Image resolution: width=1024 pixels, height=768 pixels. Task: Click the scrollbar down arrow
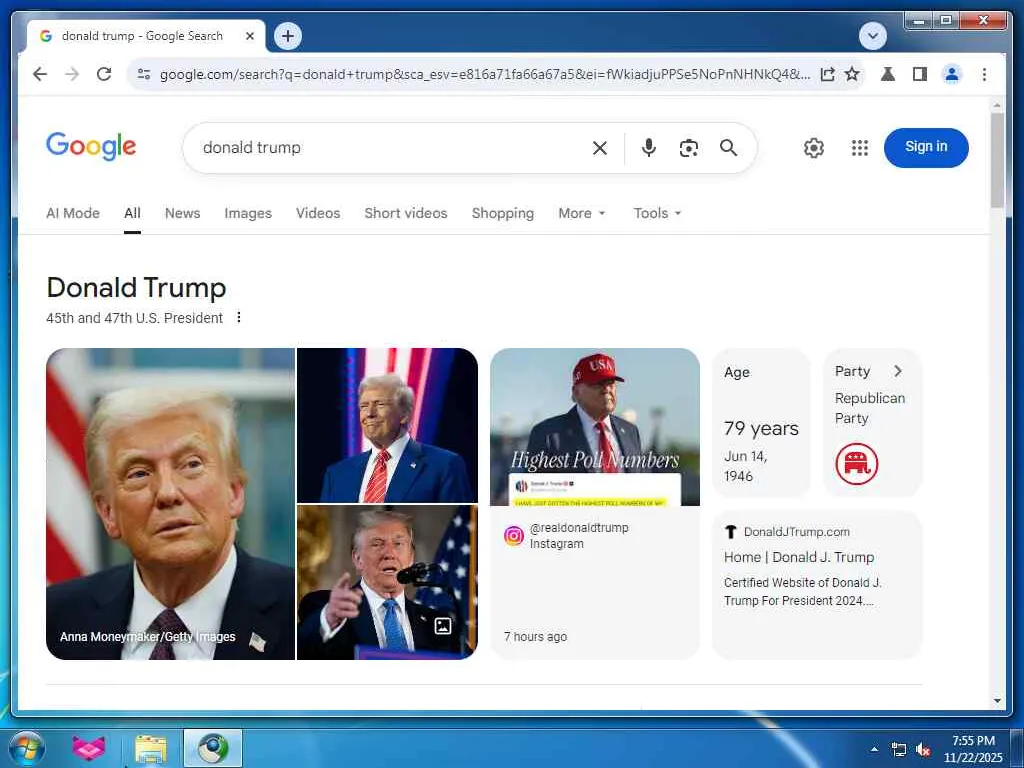coord(997,701)
